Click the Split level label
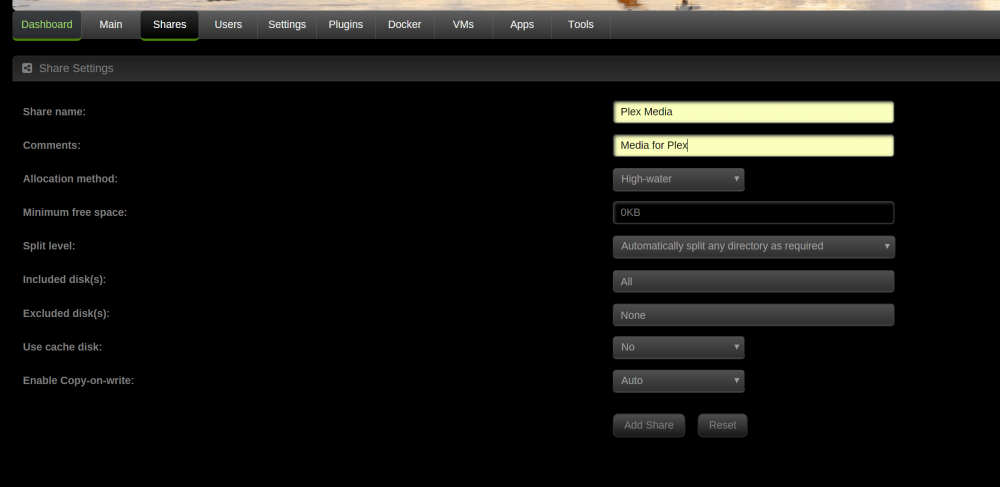The image size is (1000, 487). pos(49,246)
